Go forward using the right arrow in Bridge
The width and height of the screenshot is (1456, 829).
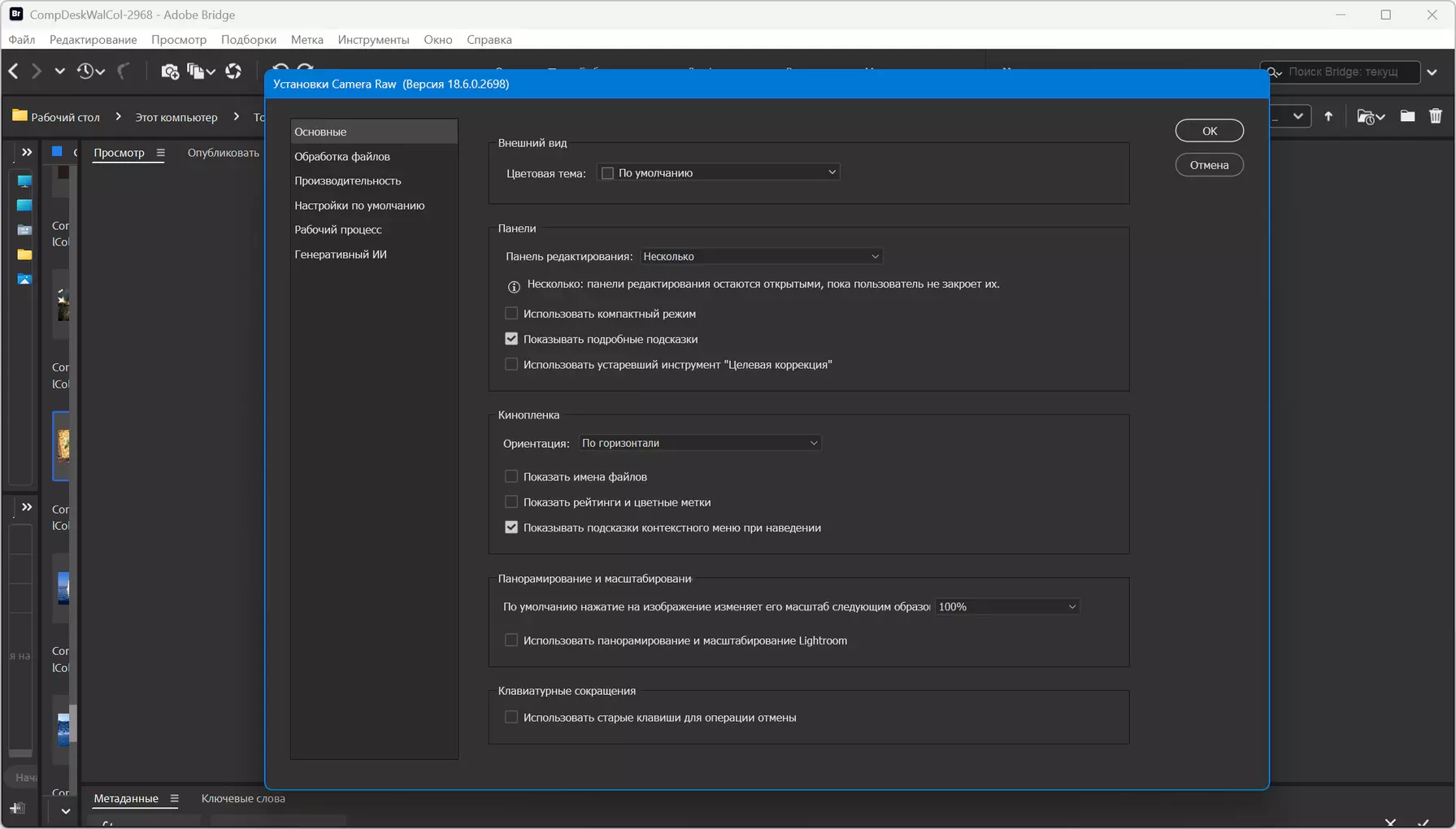(36, 72)
